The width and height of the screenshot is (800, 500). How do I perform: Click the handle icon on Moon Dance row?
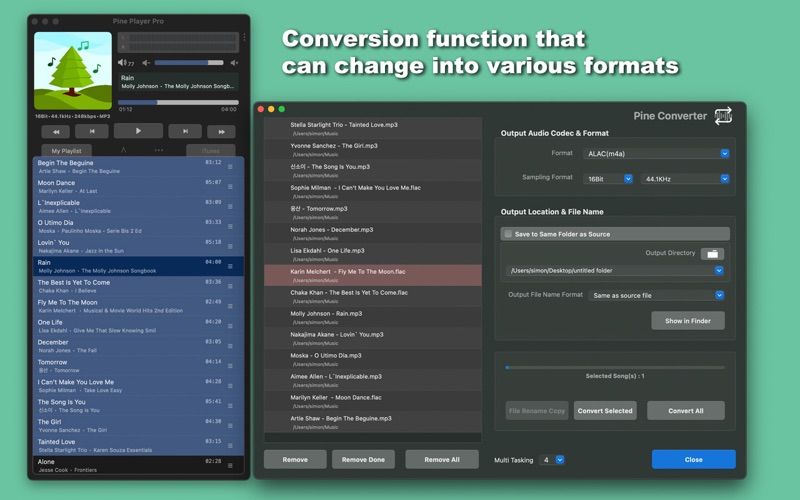[x=230, y=187]
